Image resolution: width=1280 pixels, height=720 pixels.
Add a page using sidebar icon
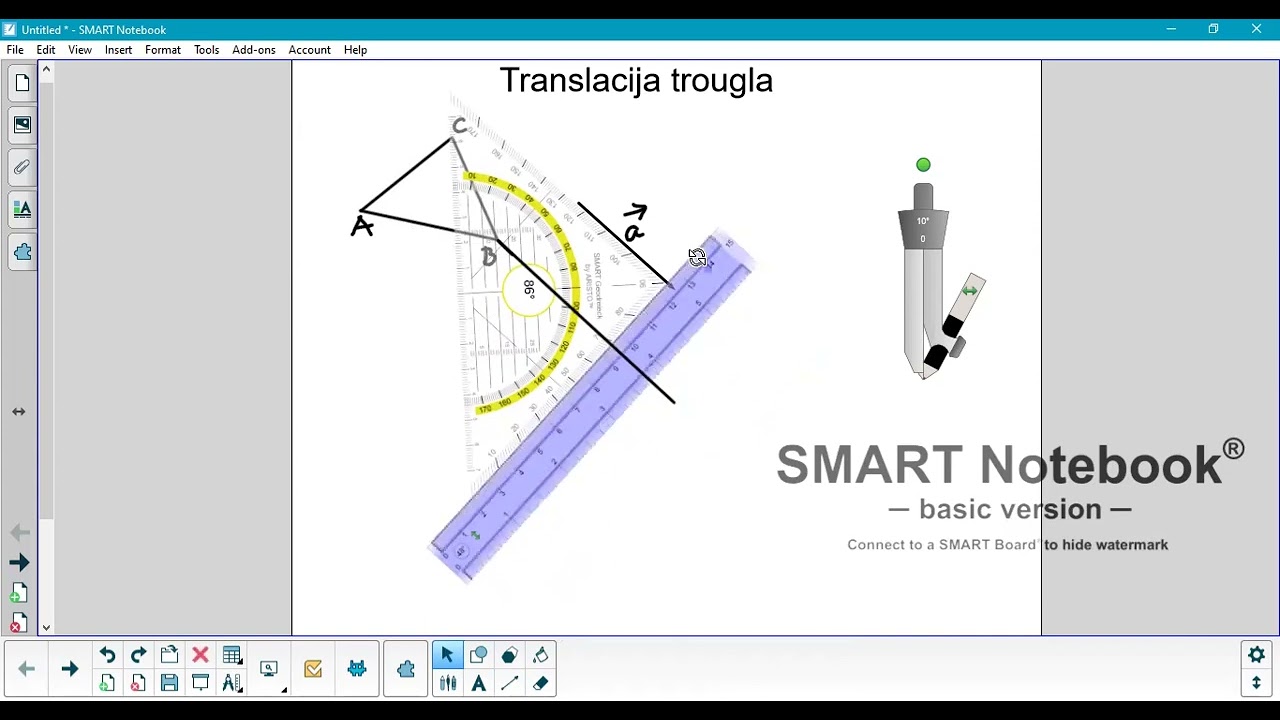pyautogui.click(x=18, y=595)
